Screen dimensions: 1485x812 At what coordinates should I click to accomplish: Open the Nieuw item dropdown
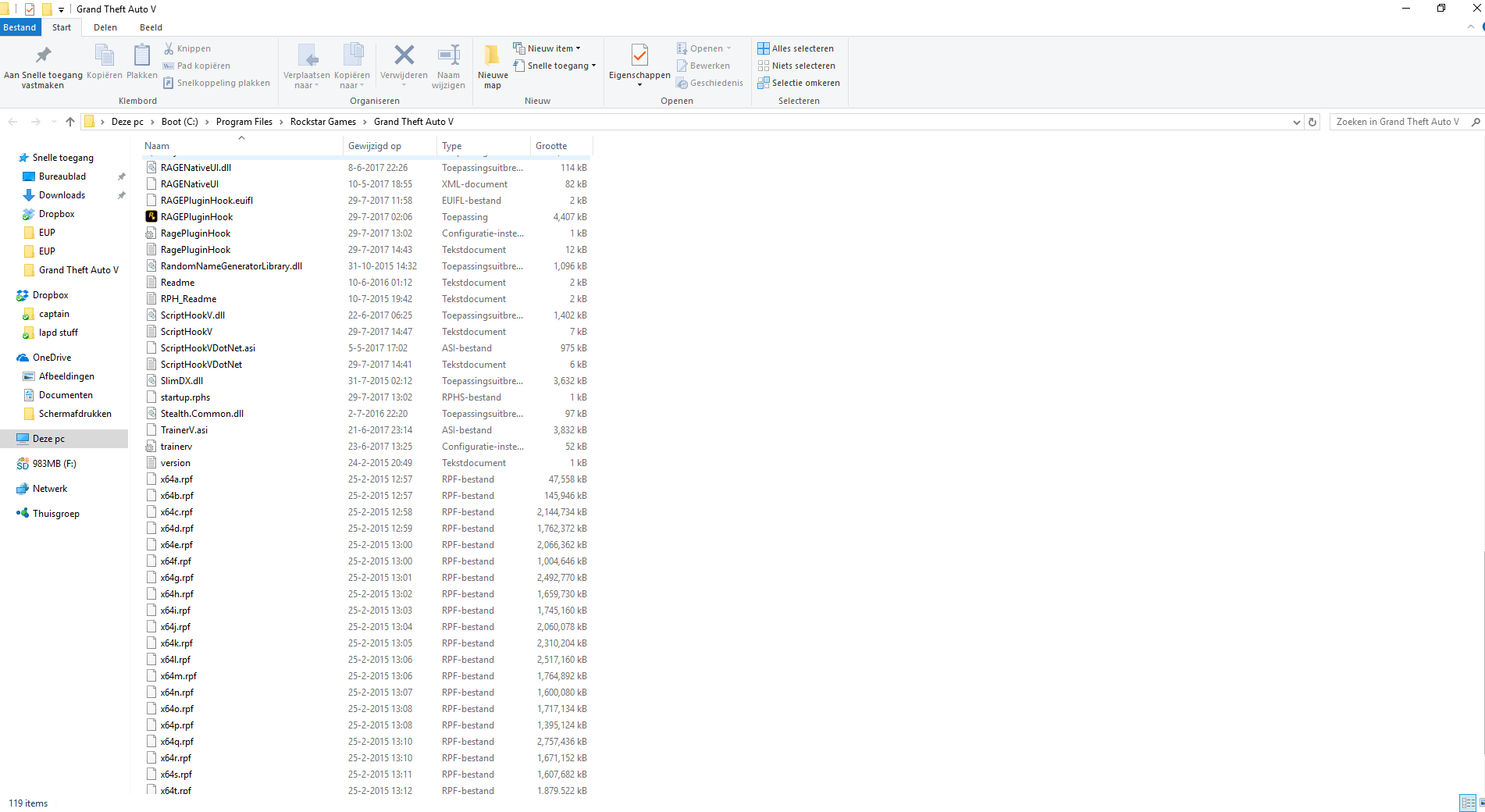click(547, 48)
